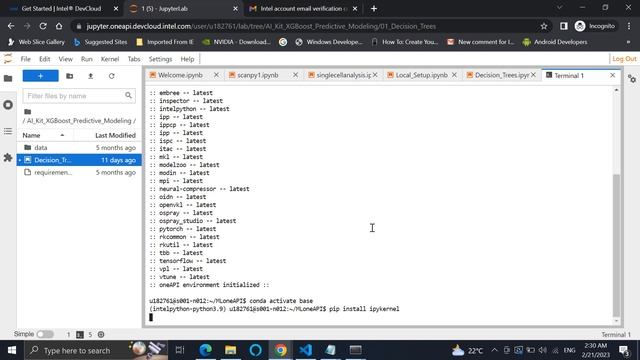Switch to the singlecellanalysis notebook tab
Screen dimensions: 640x360
tap(343, 76)
